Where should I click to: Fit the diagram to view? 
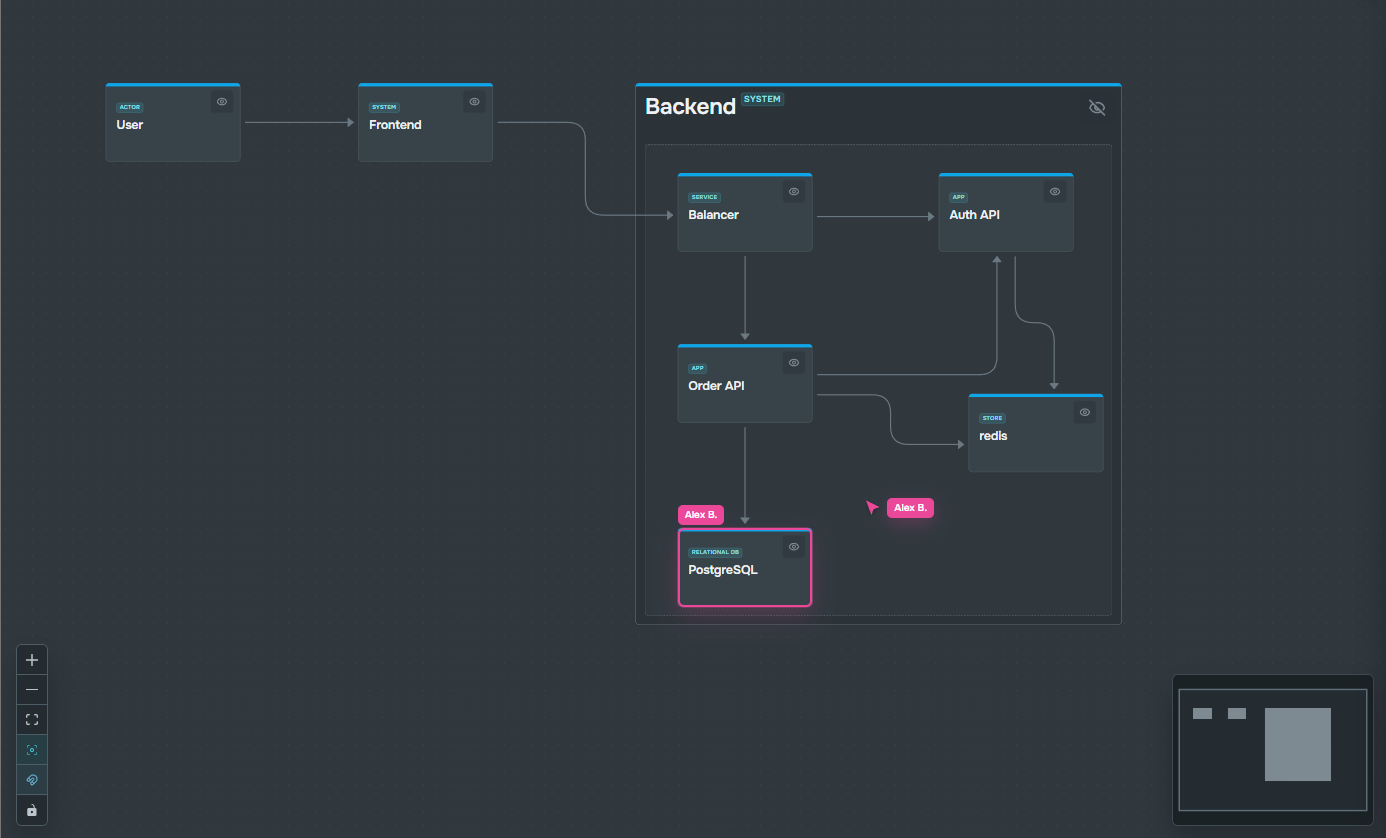(32, 720)
